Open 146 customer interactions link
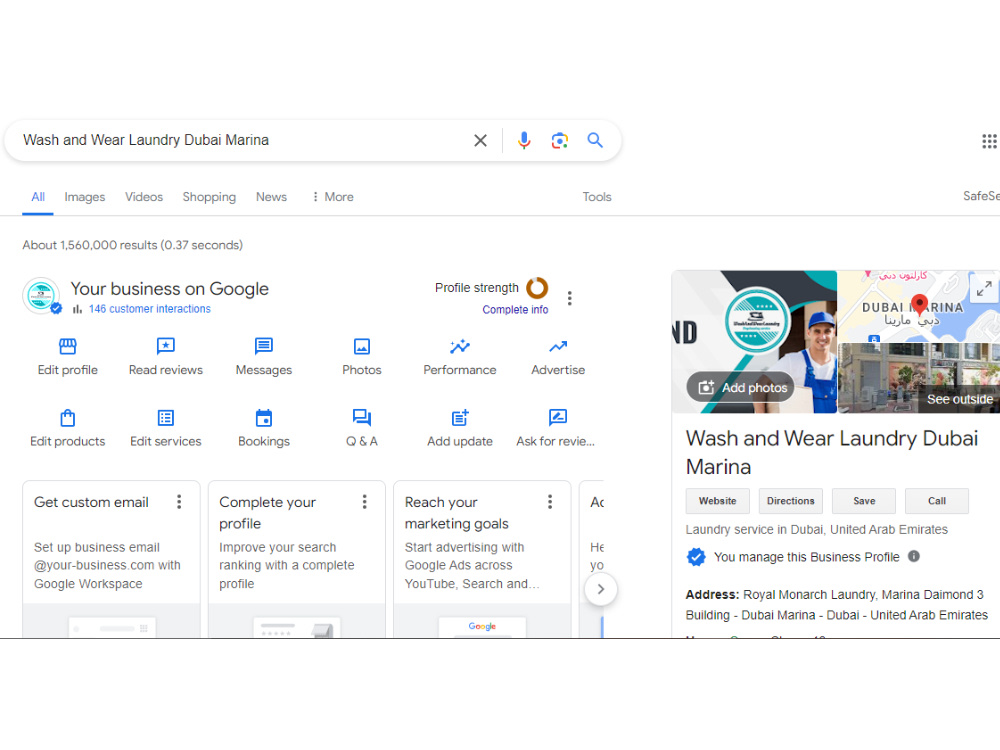 (150, 309)
